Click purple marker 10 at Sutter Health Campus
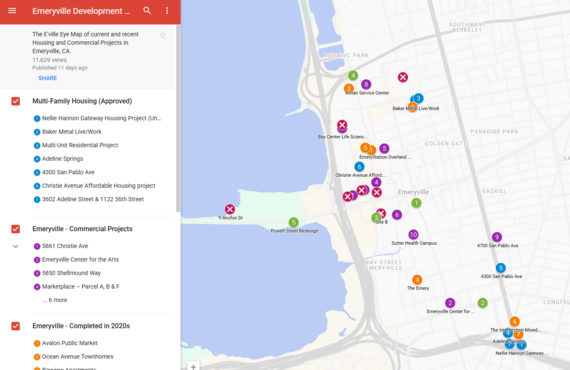The width and height of the screenshot is (570, 370). [413, 234]
